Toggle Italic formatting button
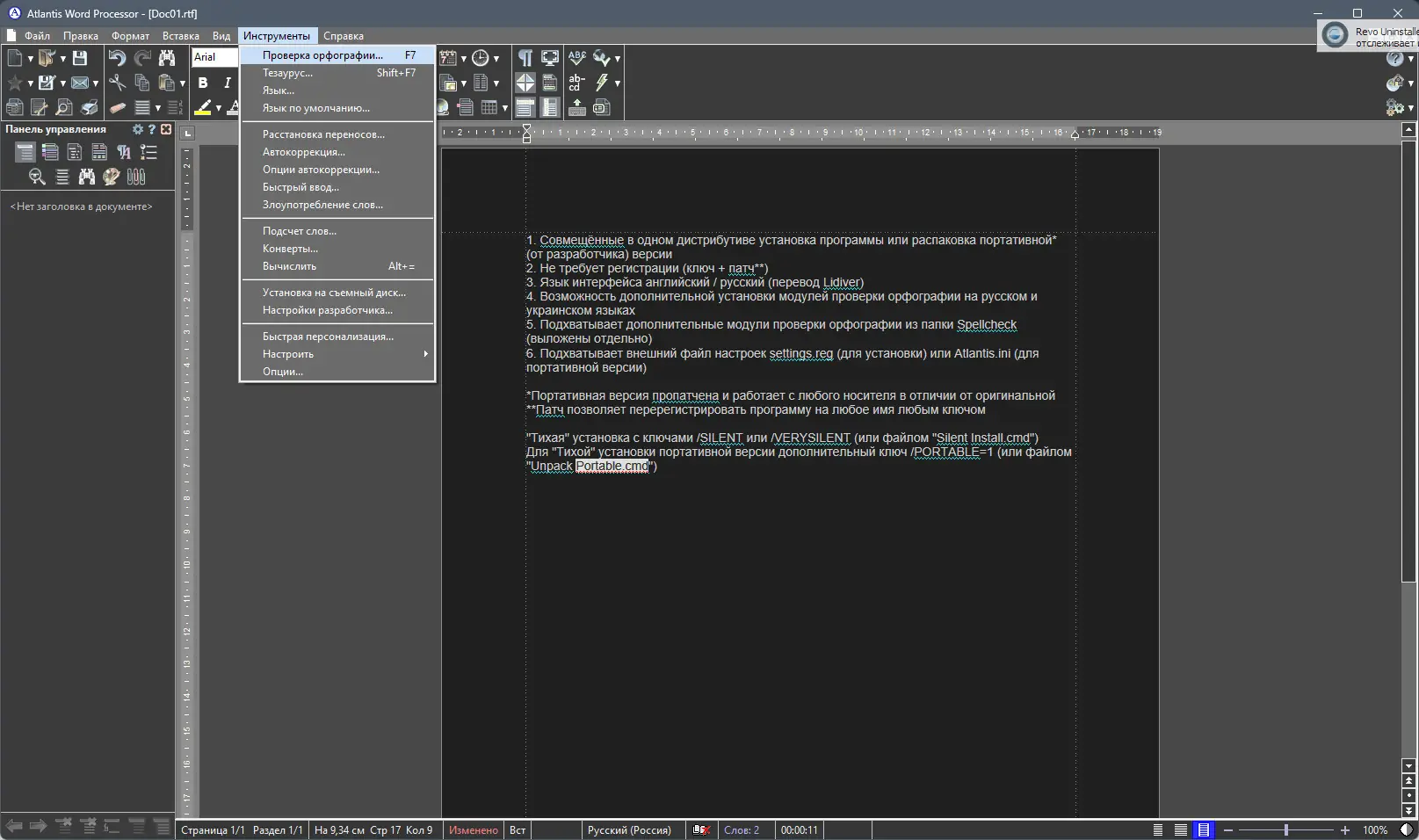Viewport: 1419px width, 840px height. coord(227,83)
